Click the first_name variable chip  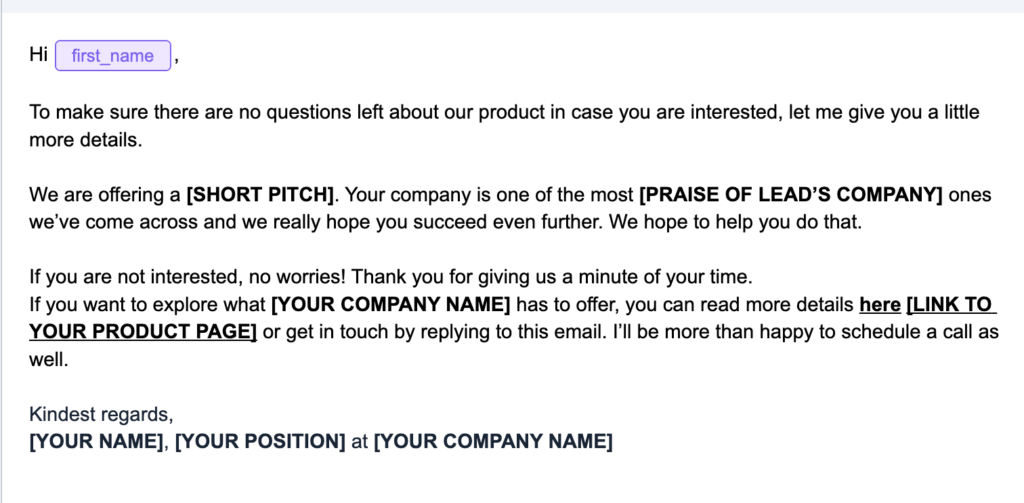(x=113, y=56)
